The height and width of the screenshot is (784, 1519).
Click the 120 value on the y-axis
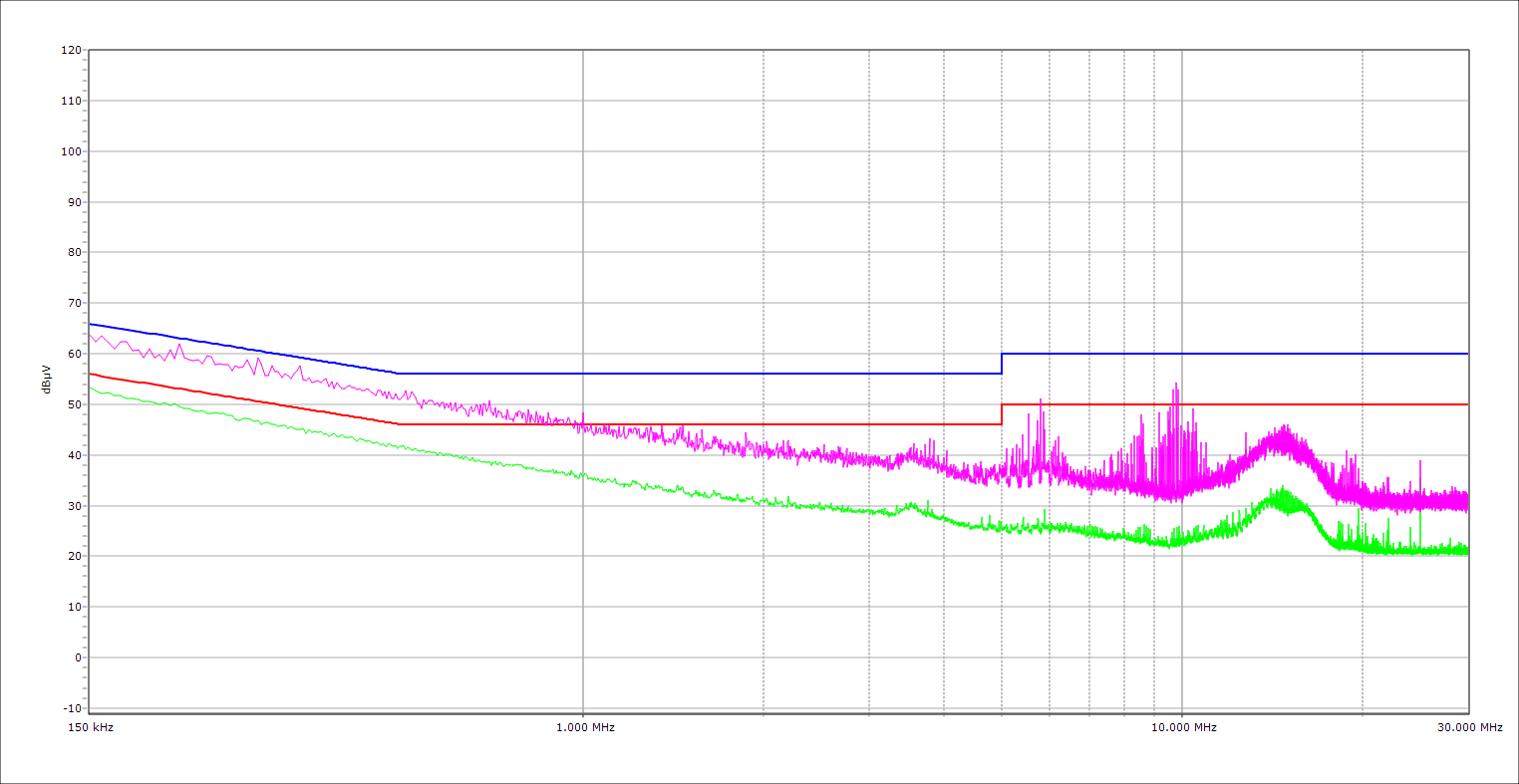[x=71, y=51]
